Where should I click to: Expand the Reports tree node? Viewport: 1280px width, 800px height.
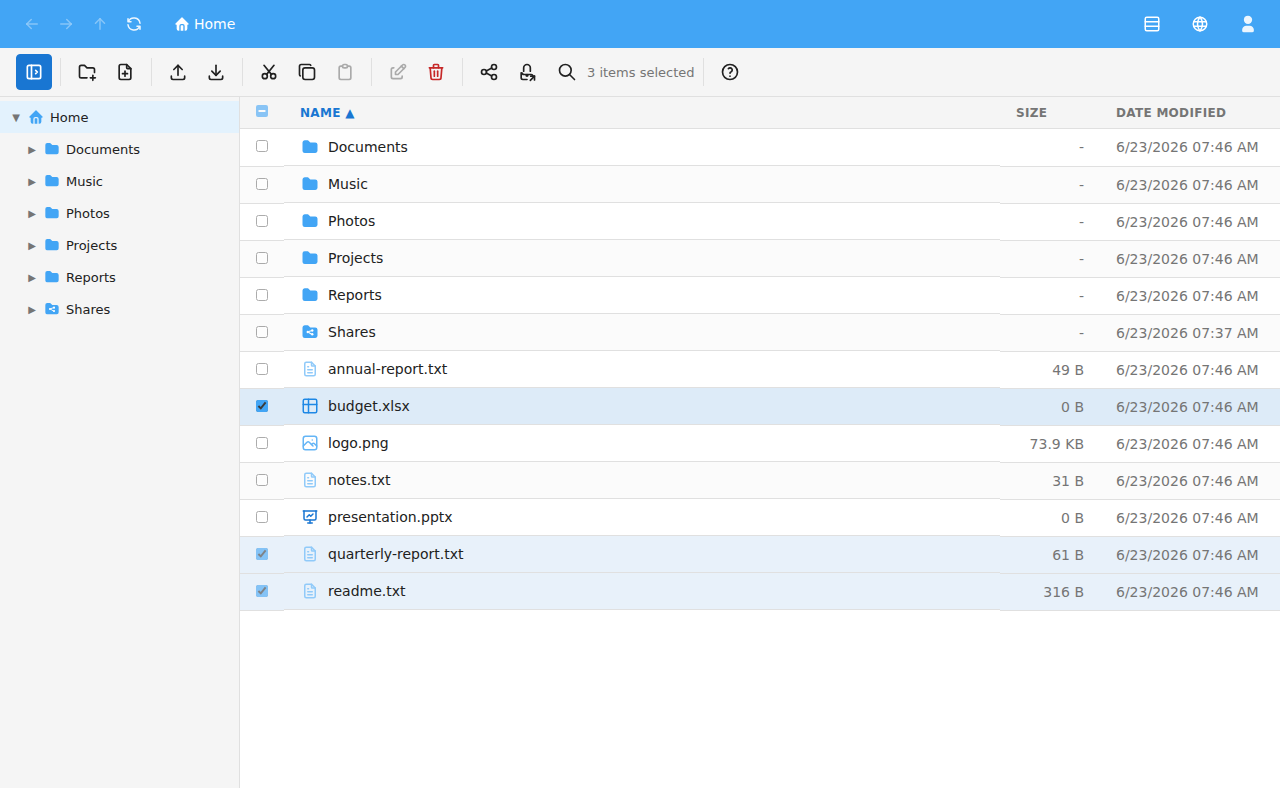click(32, 277)
